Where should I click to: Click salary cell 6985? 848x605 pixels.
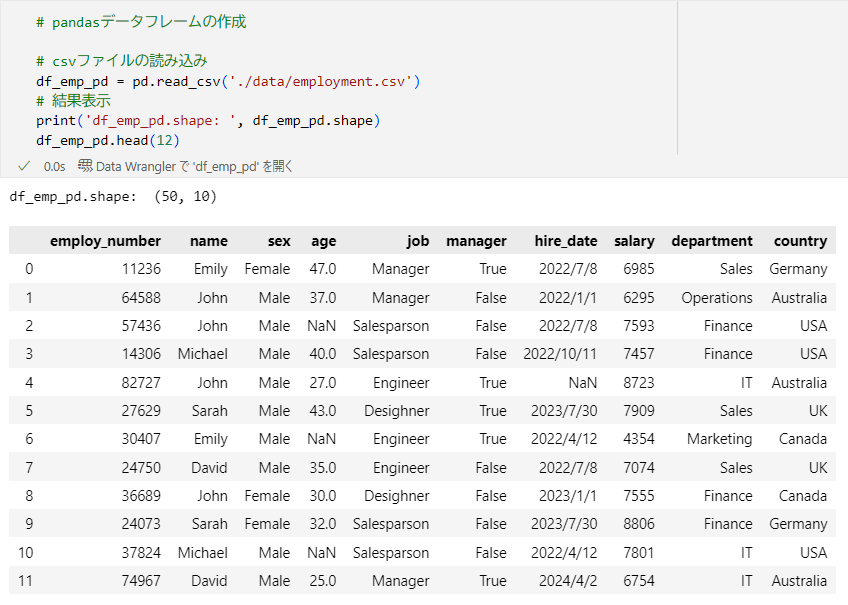pyautogui.click(x=639, y=269)
